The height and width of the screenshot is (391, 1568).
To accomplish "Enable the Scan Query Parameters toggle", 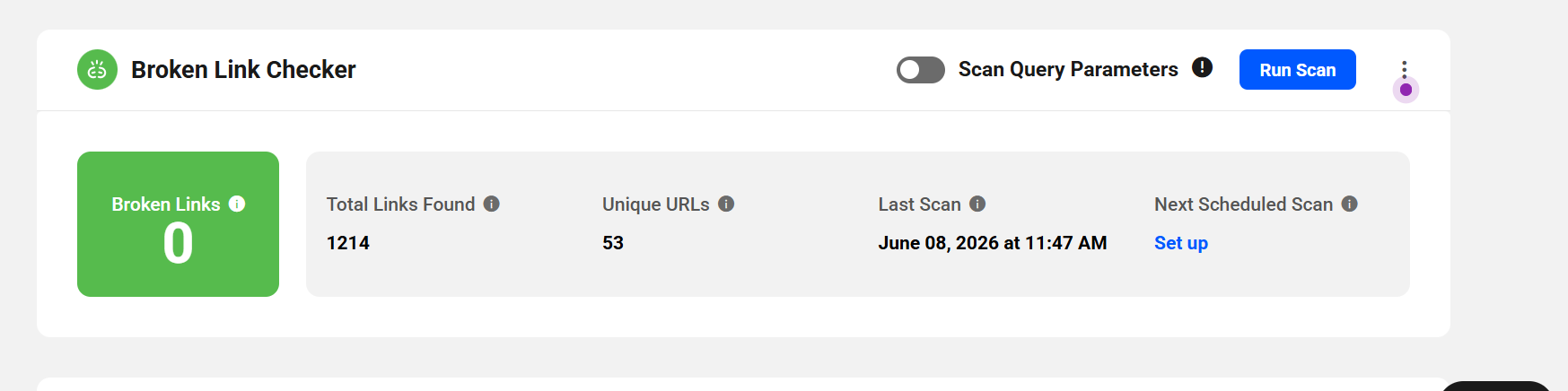I will tap(921, 70).
